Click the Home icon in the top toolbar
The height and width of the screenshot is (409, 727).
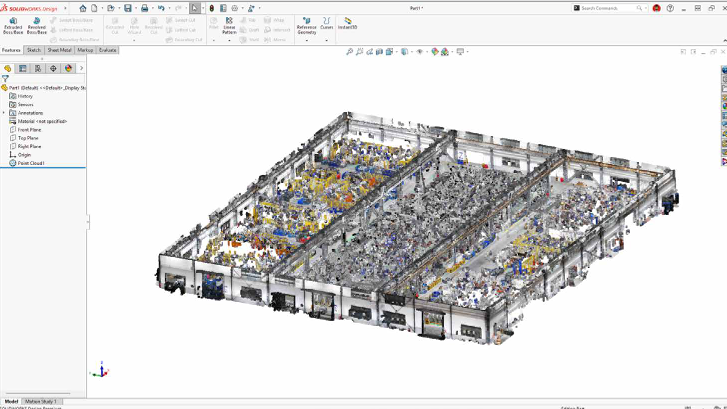[x=83, y=8]
